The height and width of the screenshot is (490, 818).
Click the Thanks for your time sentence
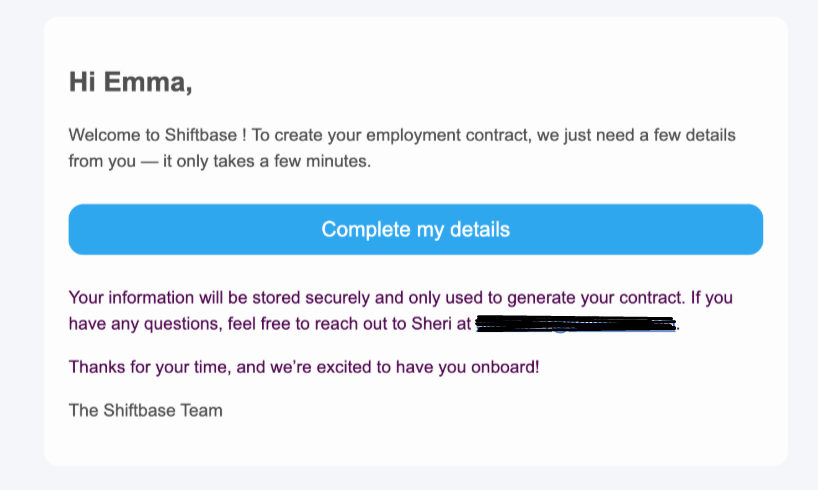pyautogui.click(x=304, y=367)
